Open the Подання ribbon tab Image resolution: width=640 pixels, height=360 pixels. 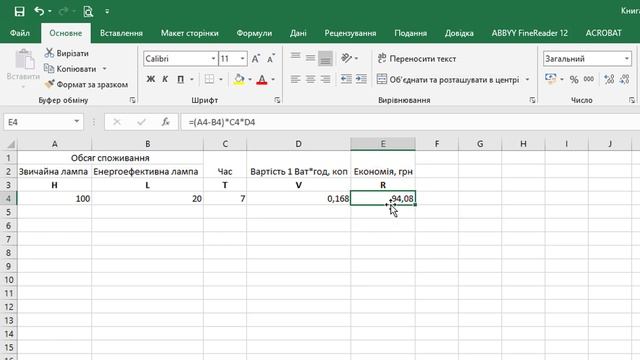[410, 33]
